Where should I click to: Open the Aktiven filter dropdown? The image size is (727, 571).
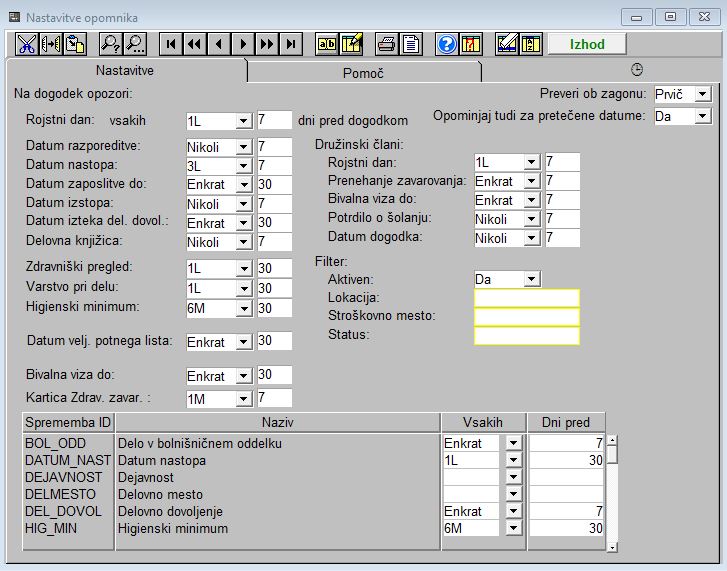coord(531,279)
